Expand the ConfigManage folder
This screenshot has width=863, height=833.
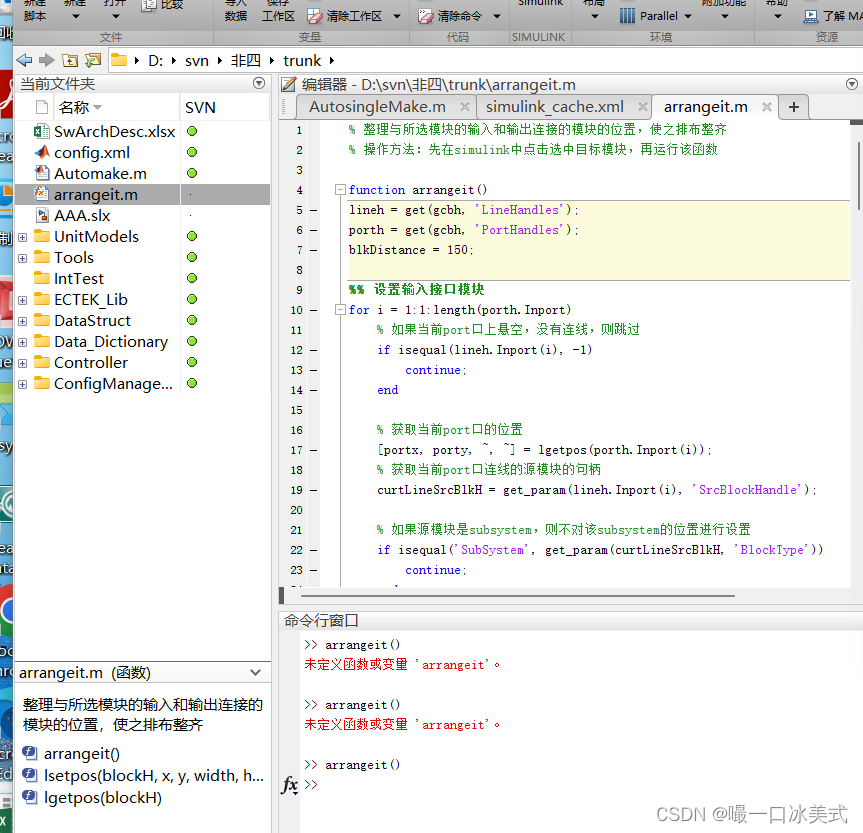(x=23, y=384)
